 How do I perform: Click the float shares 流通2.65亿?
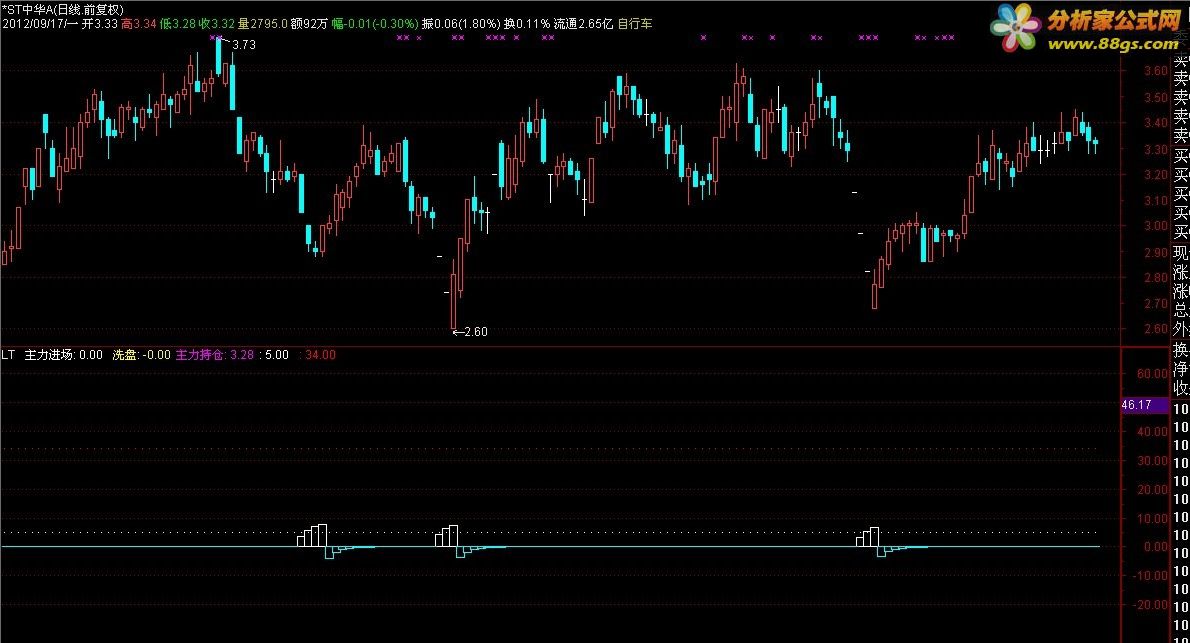coord(583,24)
